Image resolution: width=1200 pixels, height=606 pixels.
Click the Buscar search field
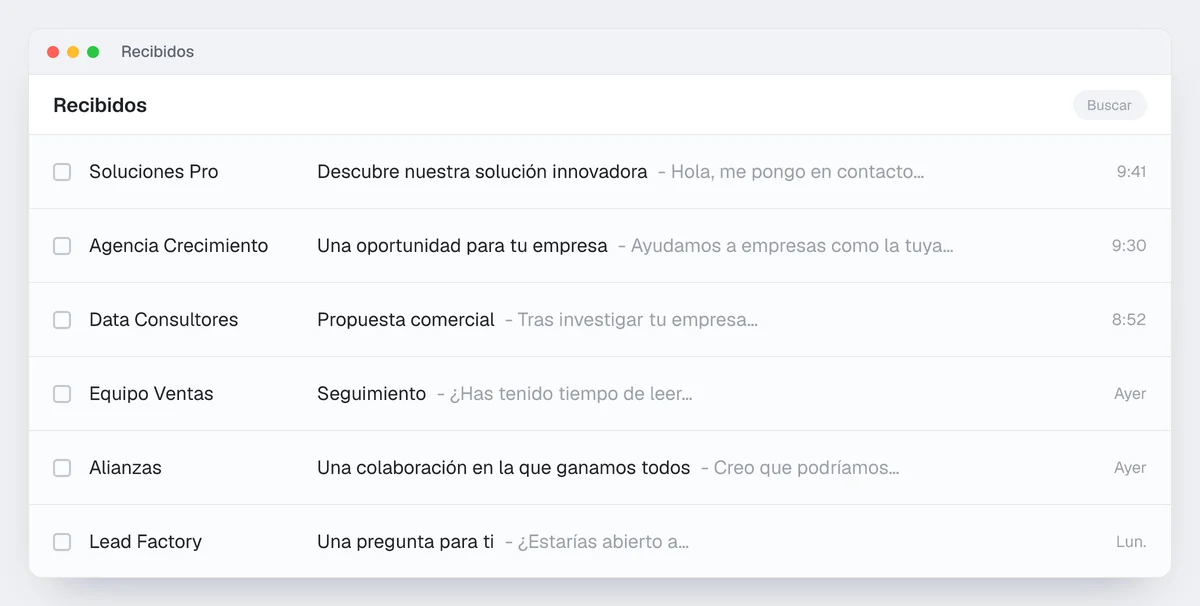(x=1110, y=105)
